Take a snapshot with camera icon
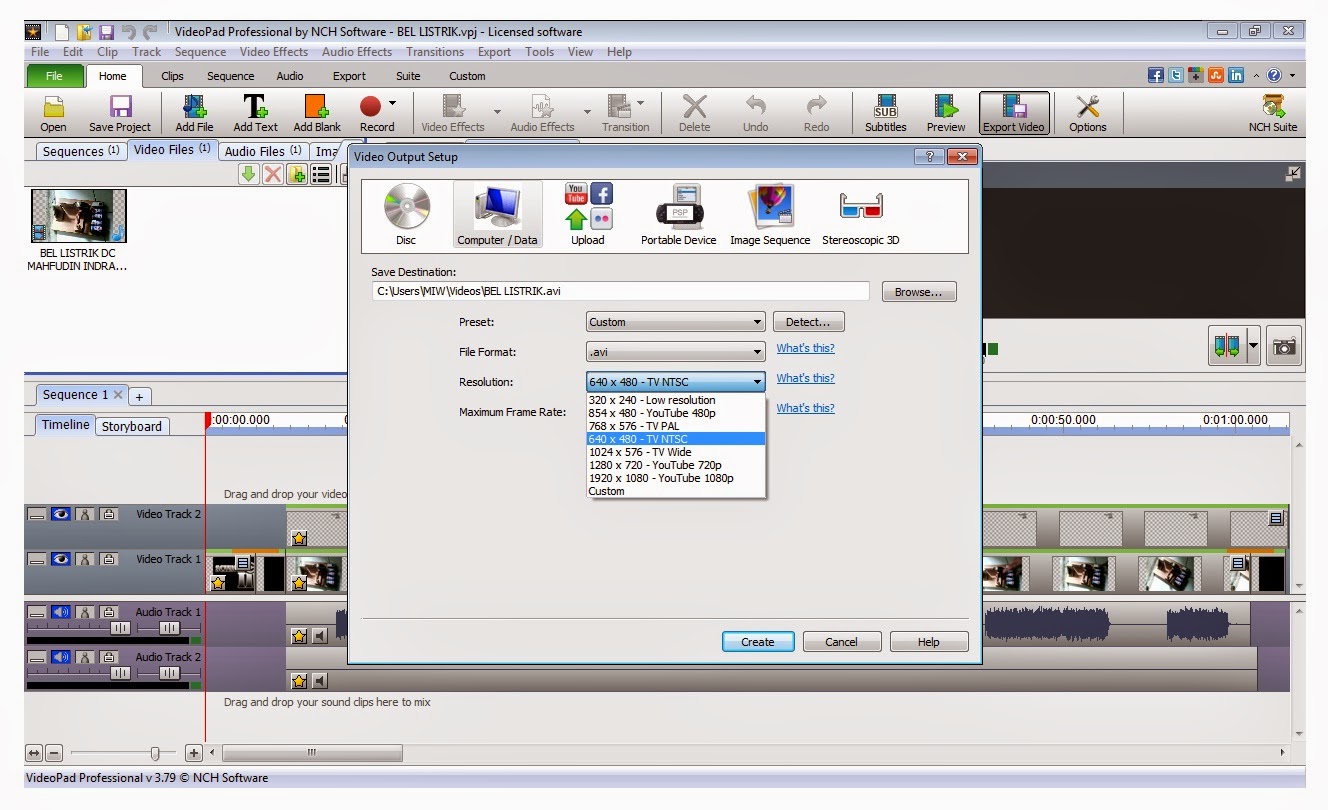 (x=1284, y=347)
